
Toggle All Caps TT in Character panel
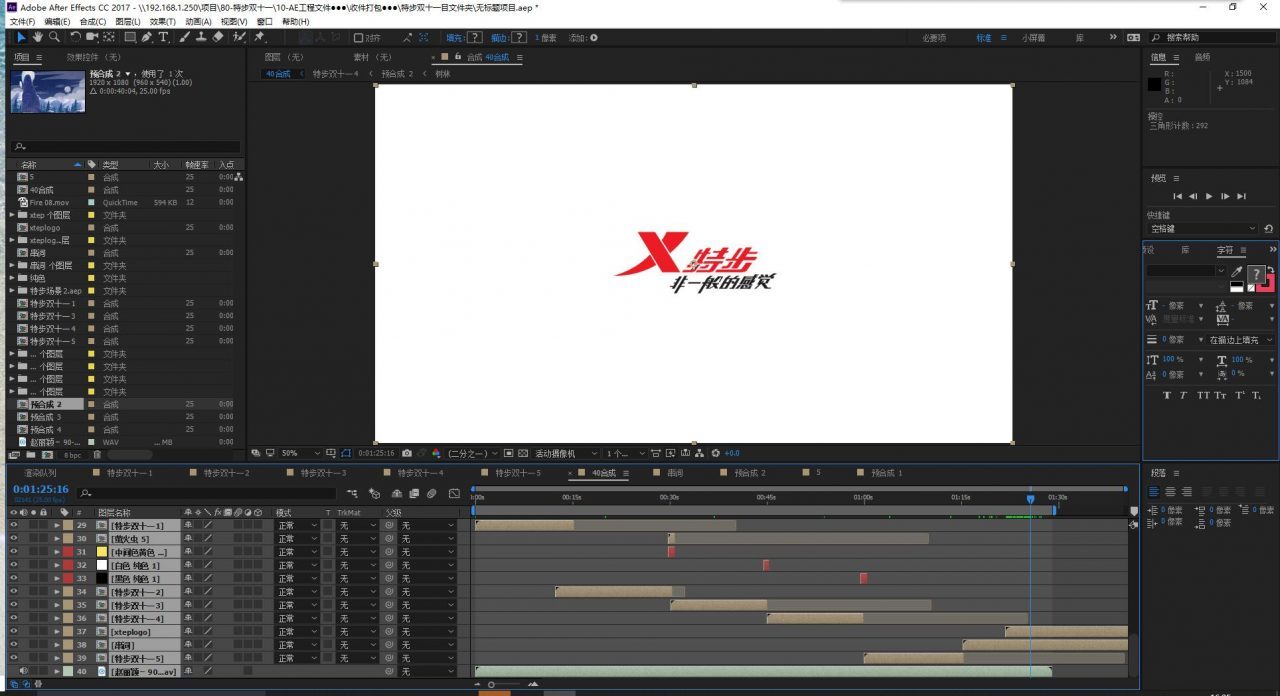tap(1203, 395)
